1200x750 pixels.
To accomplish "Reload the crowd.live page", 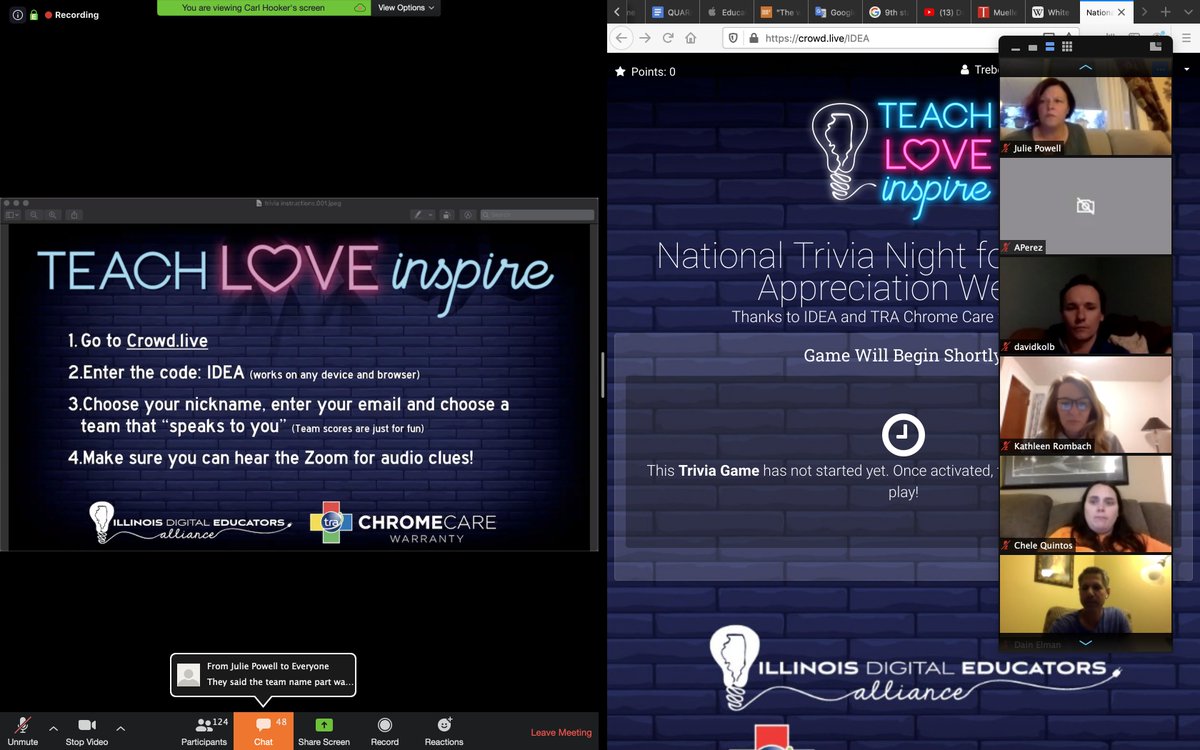I will (x=668, y=38).
